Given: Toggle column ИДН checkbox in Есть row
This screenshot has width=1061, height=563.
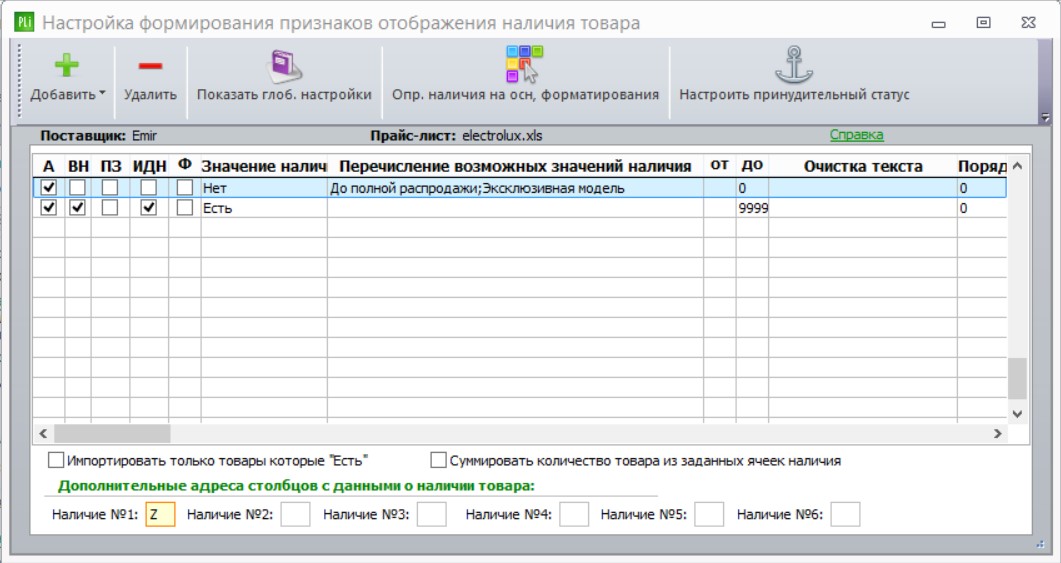Looking at the screenshot, I should click(x=149, y=208).
